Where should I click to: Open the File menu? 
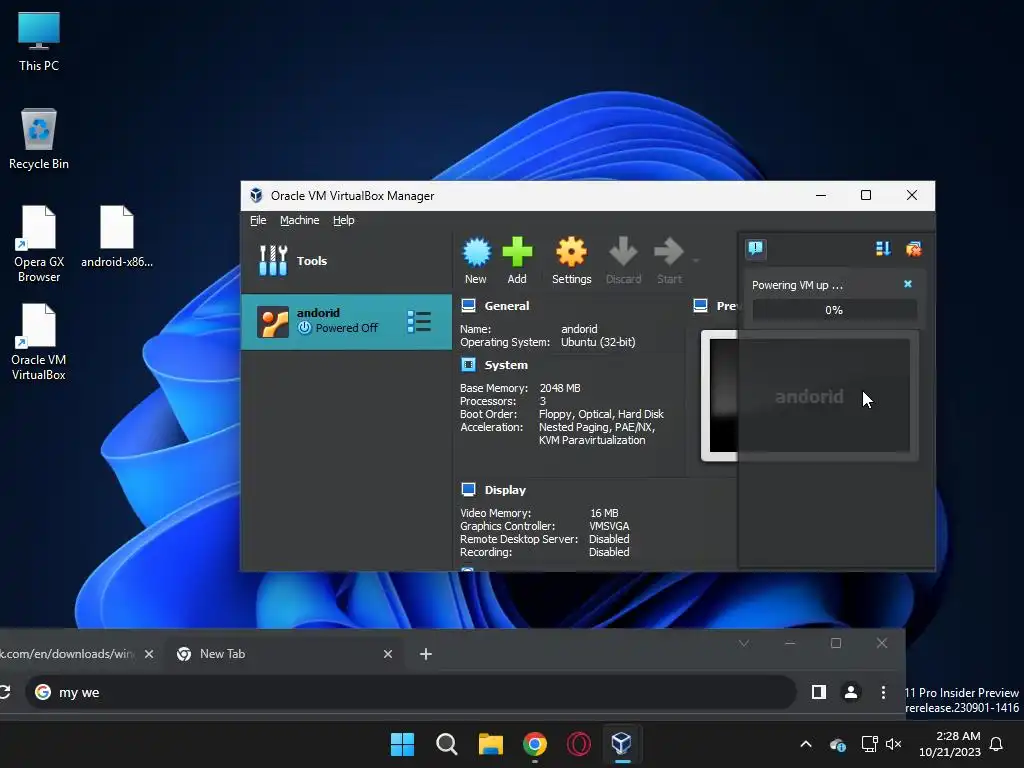coord(258,220)
